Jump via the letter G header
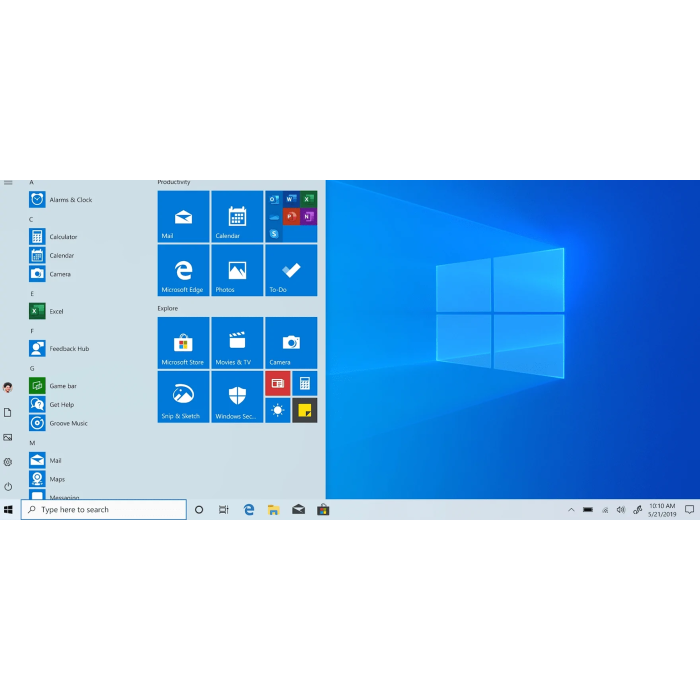Screen dimensions: 700x700 32,368
